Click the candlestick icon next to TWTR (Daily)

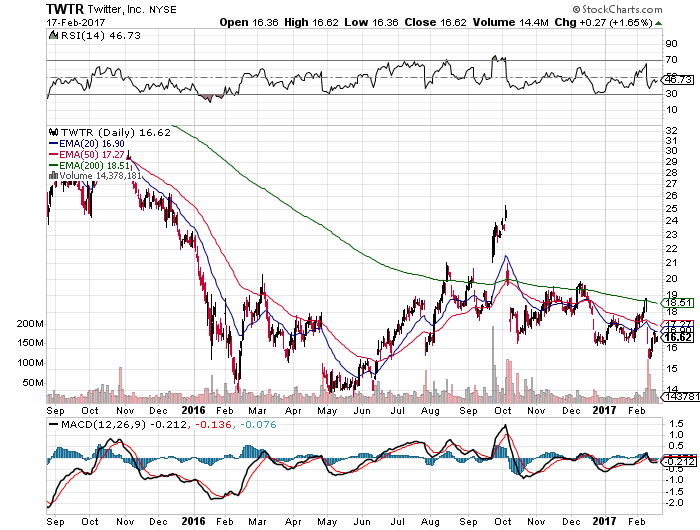(x=54, y=132)
